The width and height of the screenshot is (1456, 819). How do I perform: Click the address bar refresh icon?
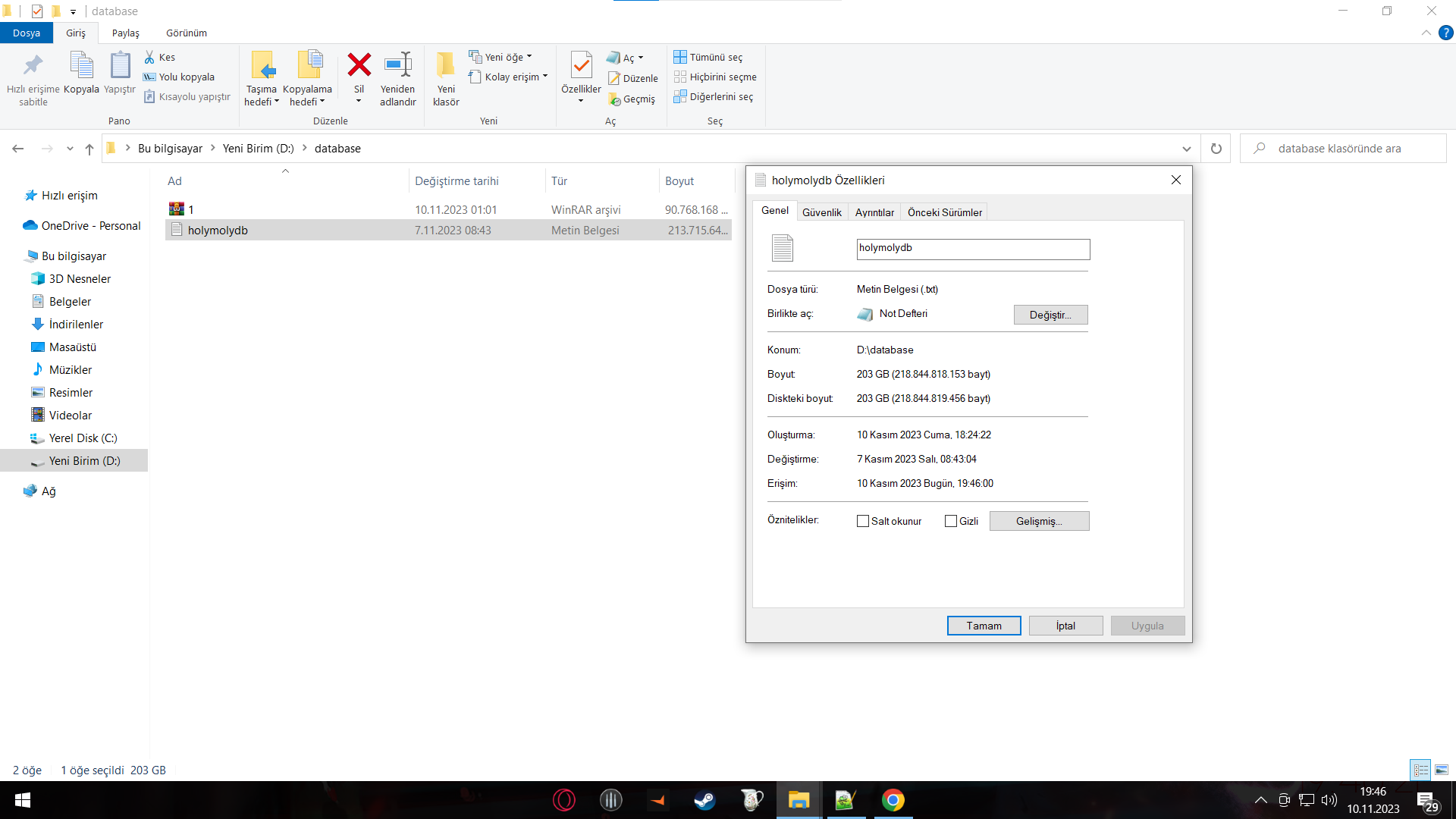[x=1216, y=149]
